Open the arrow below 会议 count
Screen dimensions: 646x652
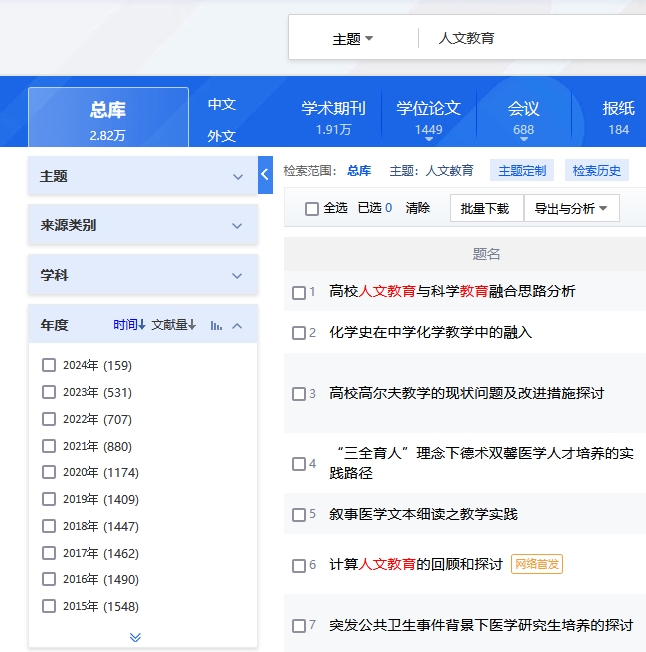[x=523, y=141]
